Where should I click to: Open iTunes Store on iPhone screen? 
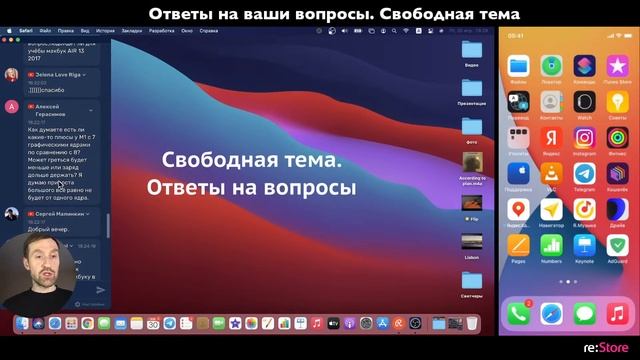tap(618, 66)
